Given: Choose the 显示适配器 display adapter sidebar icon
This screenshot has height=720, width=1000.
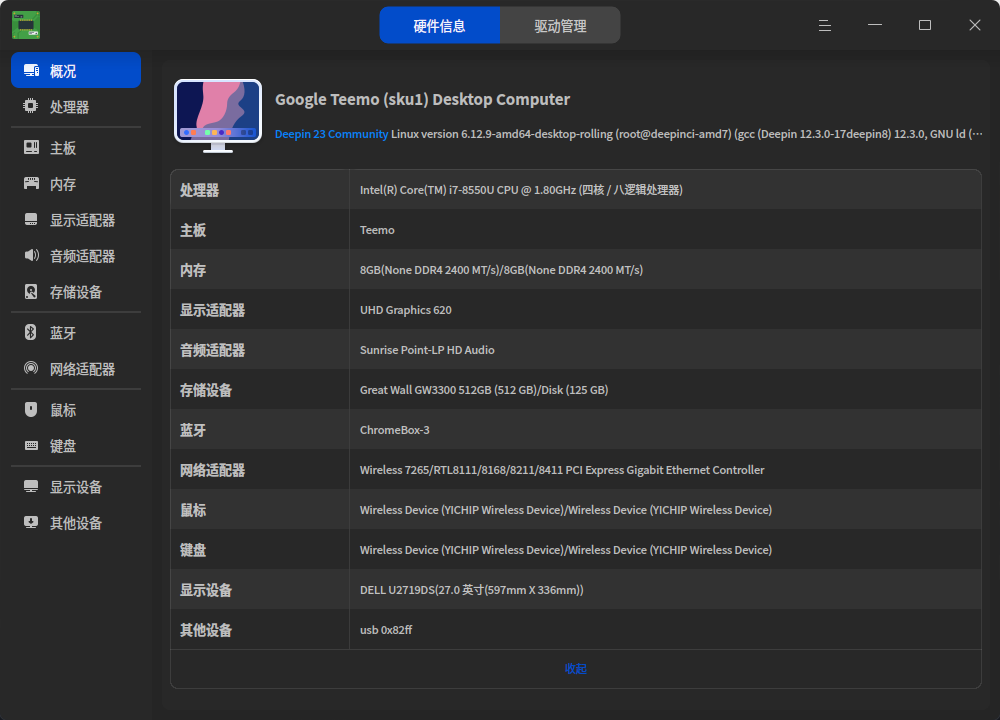Looking at the screenshot, I should tap(31, 219).
